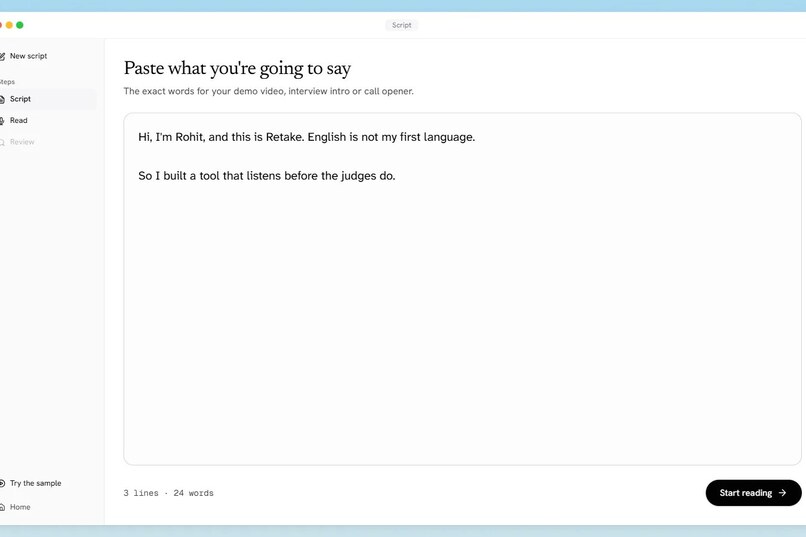Click the yellow minimize window button
This screenshot has width=806, height=537.
tap(9, 25)
